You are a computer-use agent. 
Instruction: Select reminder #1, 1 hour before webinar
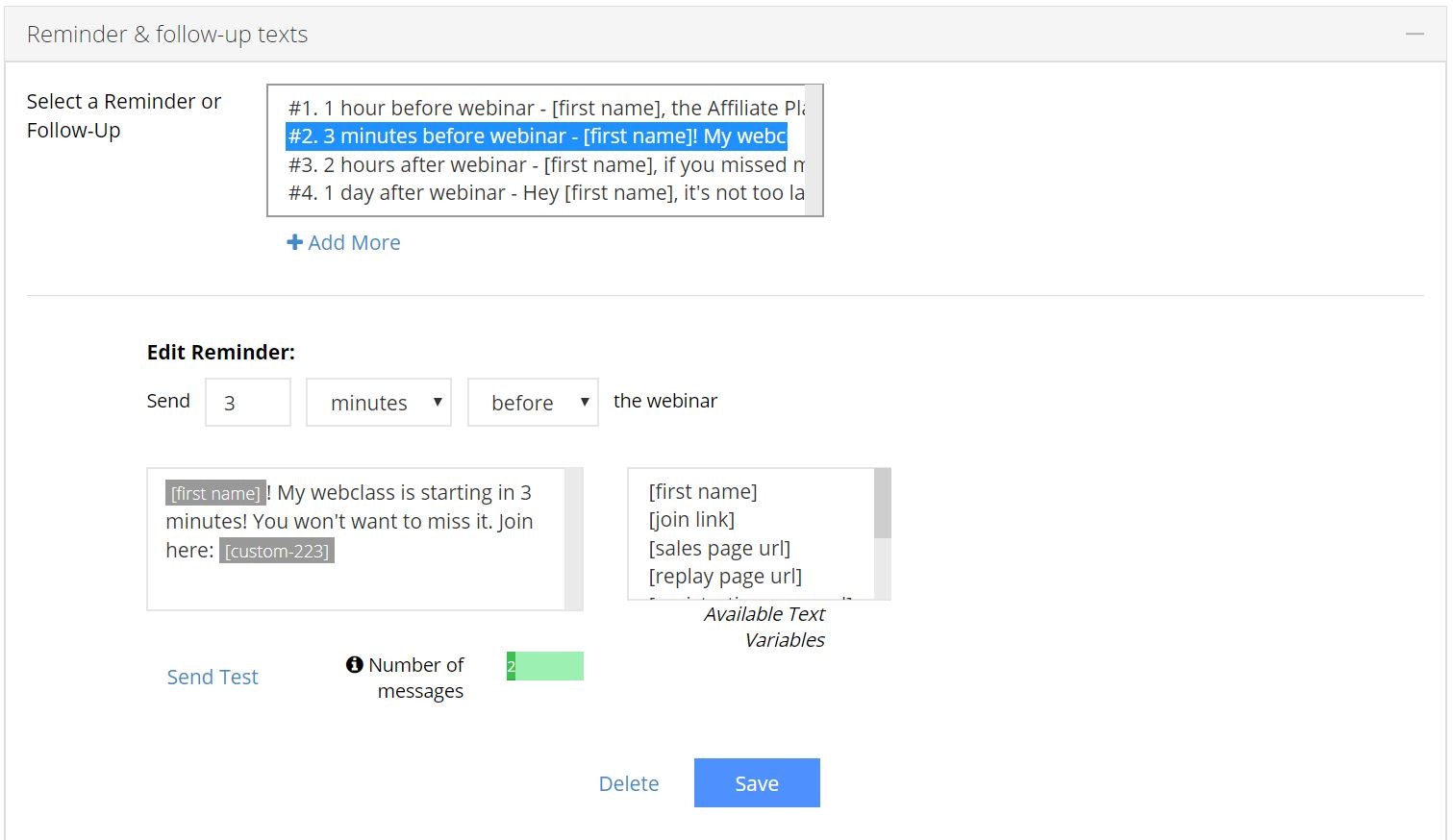[535, 108]
